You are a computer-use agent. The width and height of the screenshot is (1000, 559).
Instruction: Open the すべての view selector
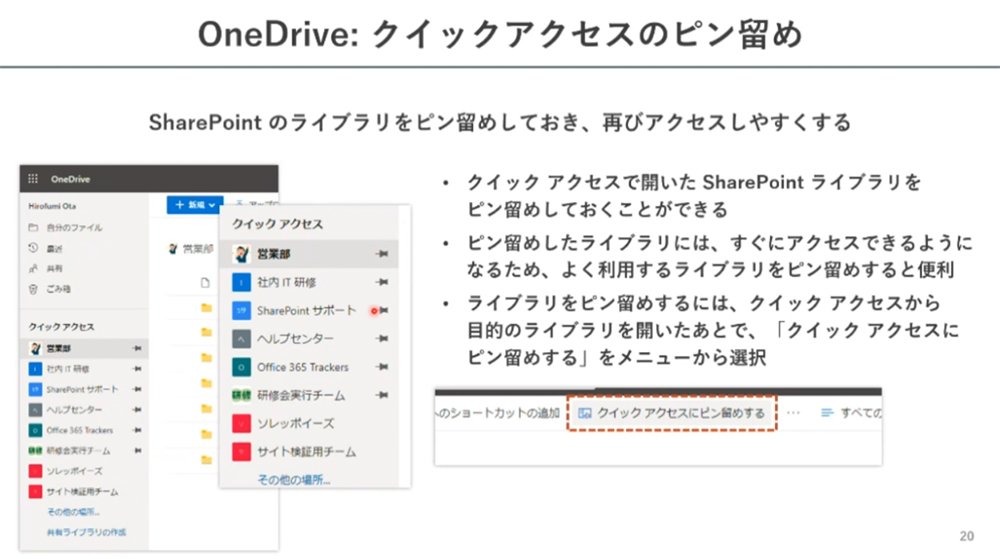coord(851,413)
